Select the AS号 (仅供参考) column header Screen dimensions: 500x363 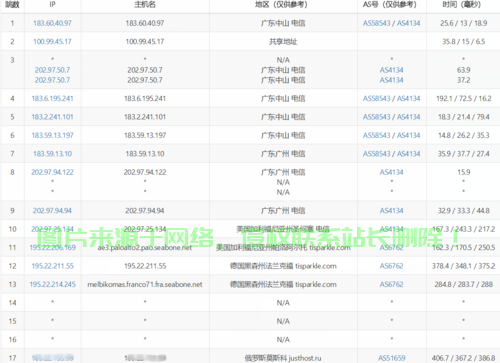[x=391, y=4]
